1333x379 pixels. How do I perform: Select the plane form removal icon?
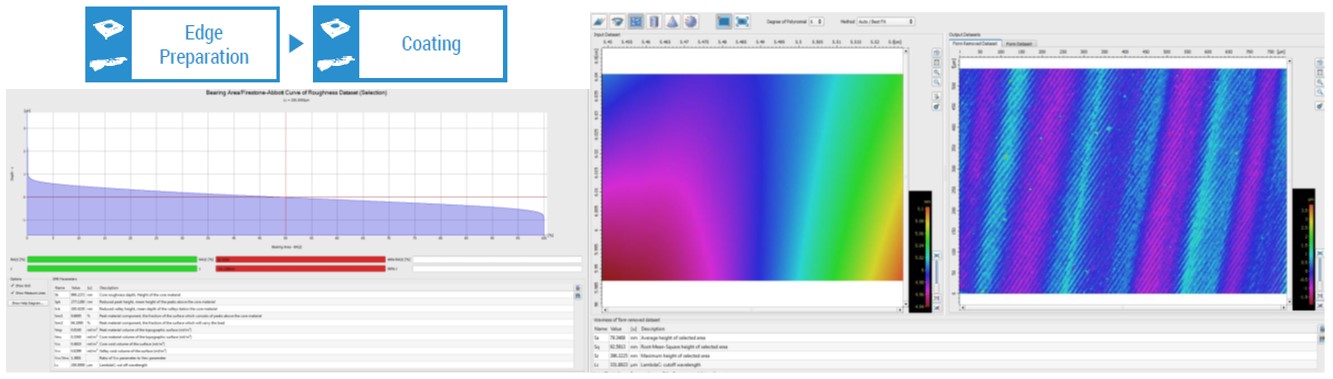(x=599, y=21)
